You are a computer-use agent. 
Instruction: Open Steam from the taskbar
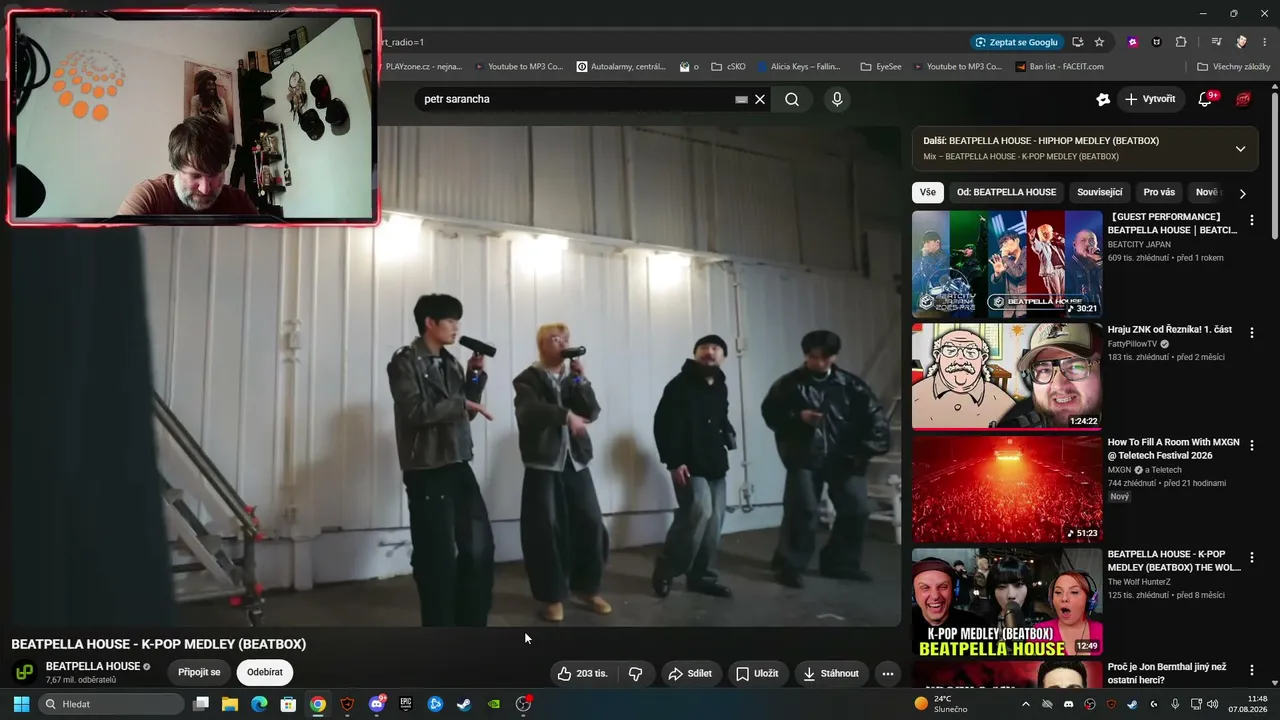click(x=464, y=704)
